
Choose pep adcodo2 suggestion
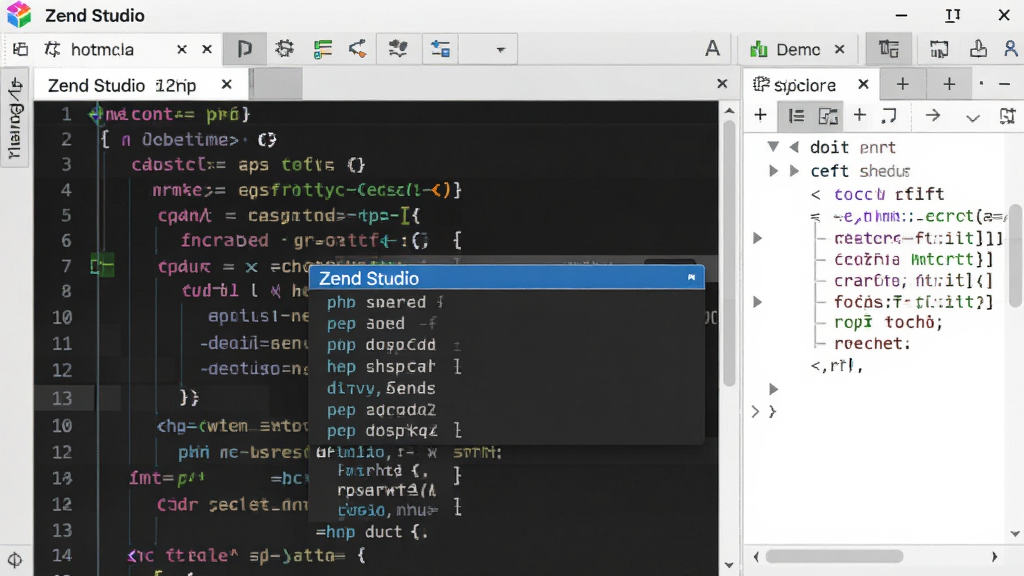click(x=506, y=410)
